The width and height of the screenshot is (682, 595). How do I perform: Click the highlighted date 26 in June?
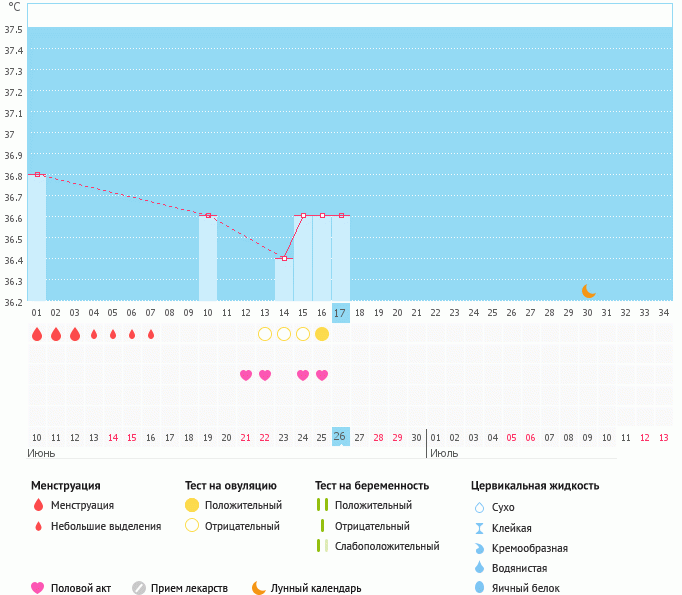pyautogui.click(x=340, y=437)
